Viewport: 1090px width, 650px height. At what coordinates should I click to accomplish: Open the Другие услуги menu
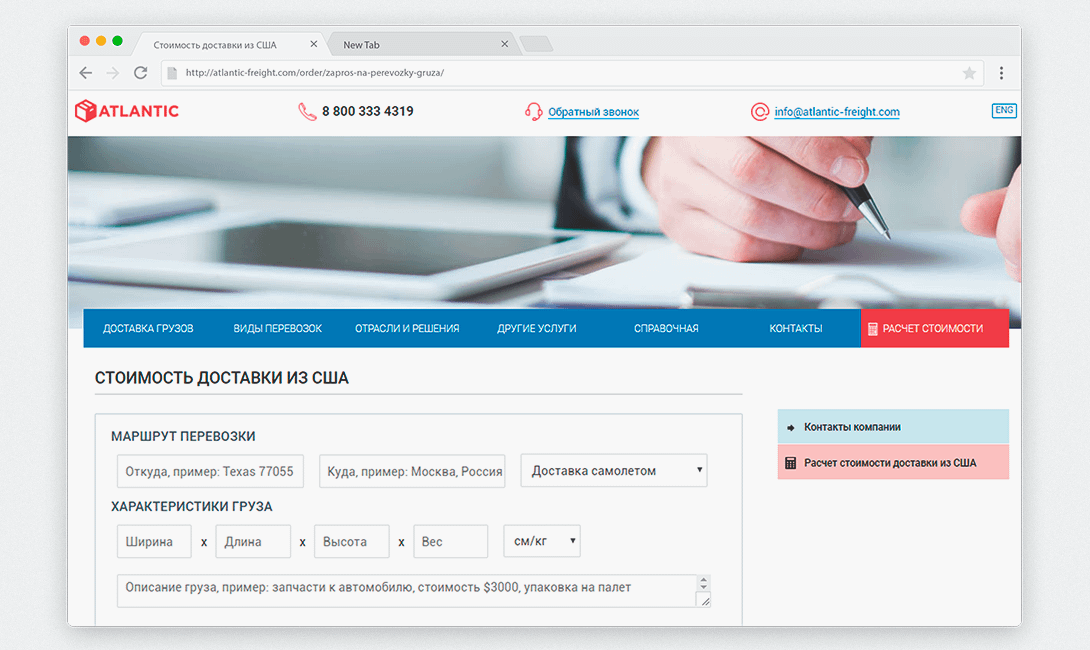click(x=537, y=328)
